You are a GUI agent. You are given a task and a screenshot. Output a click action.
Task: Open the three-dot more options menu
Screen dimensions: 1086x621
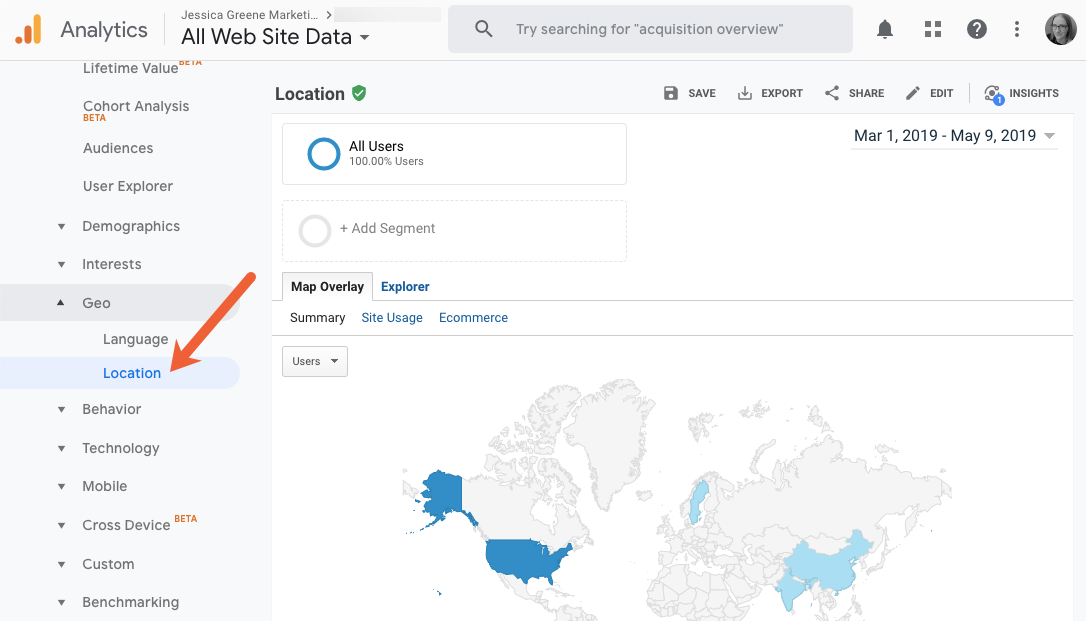click(1017, 29)
